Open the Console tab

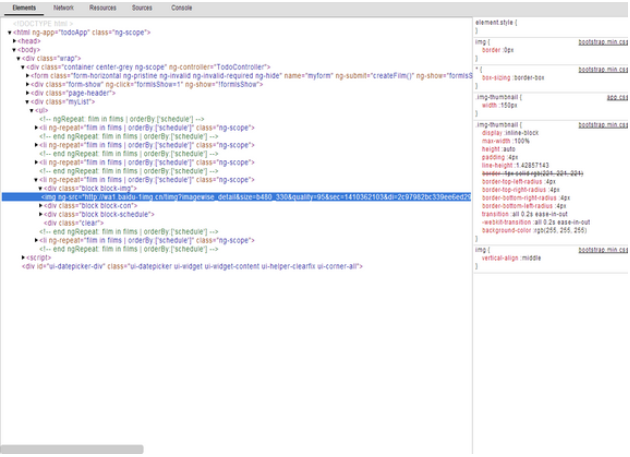[x=181, y=7]
